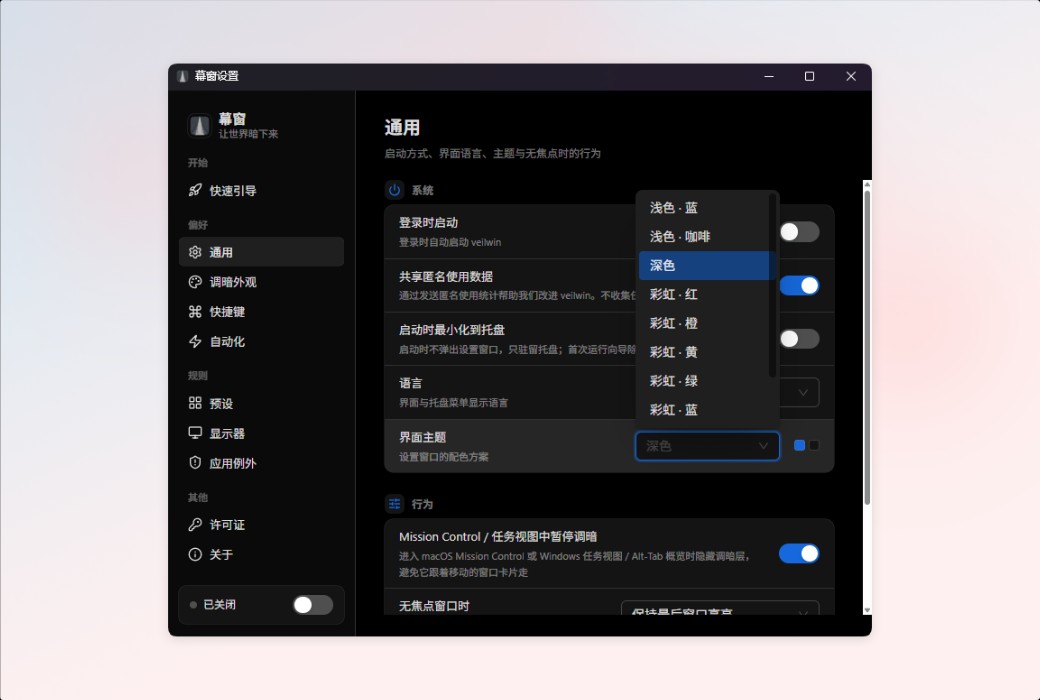The height and width of the screenshot is (700, 1040).
Task: Select 彩虹 · 蓝 theme option
Action: pyautogui.click(x=706, y=410)
